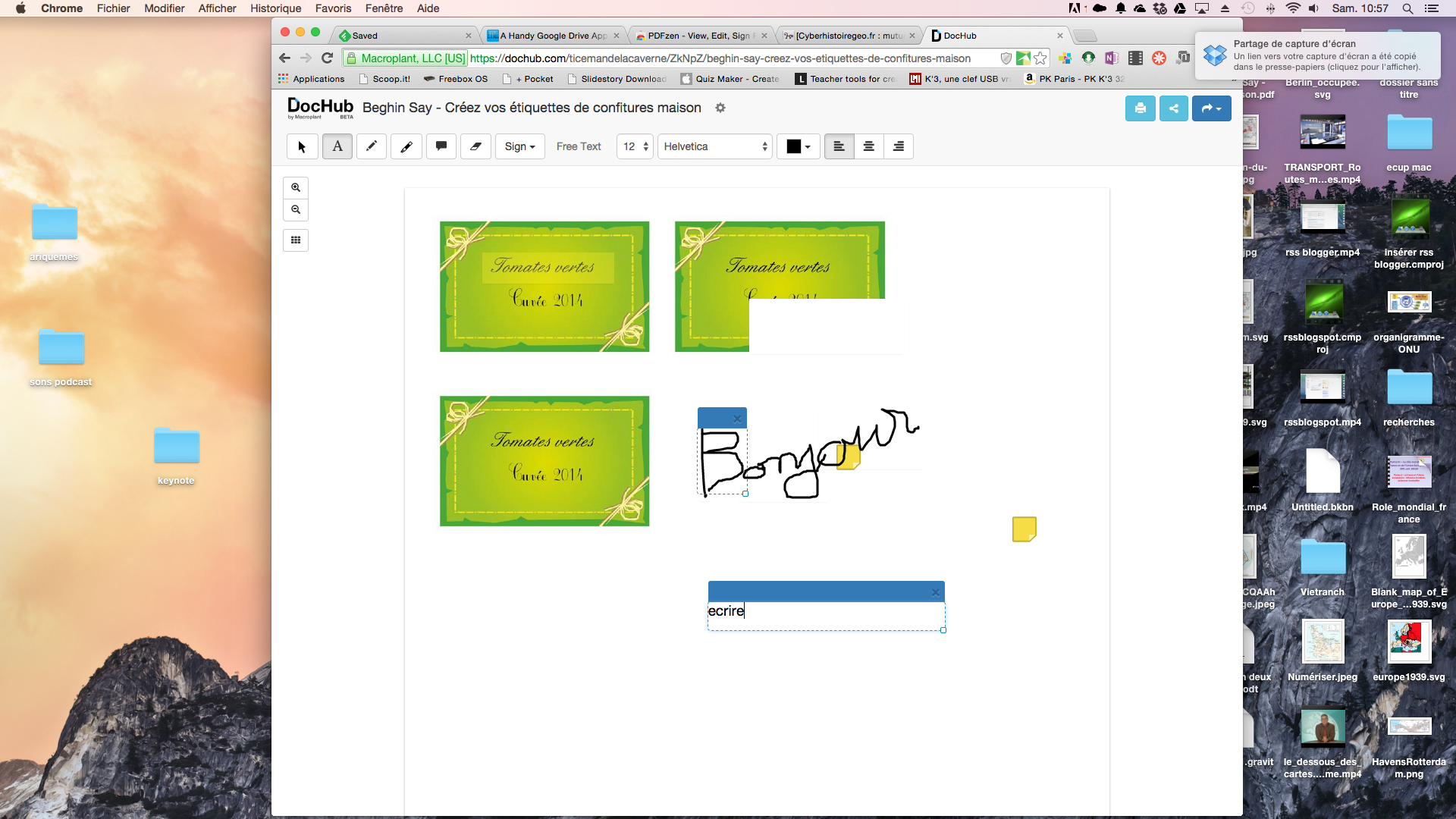Open the send/export dropdown button
This screenshot has width=1456, height=819.
[x=1211, y=108]
